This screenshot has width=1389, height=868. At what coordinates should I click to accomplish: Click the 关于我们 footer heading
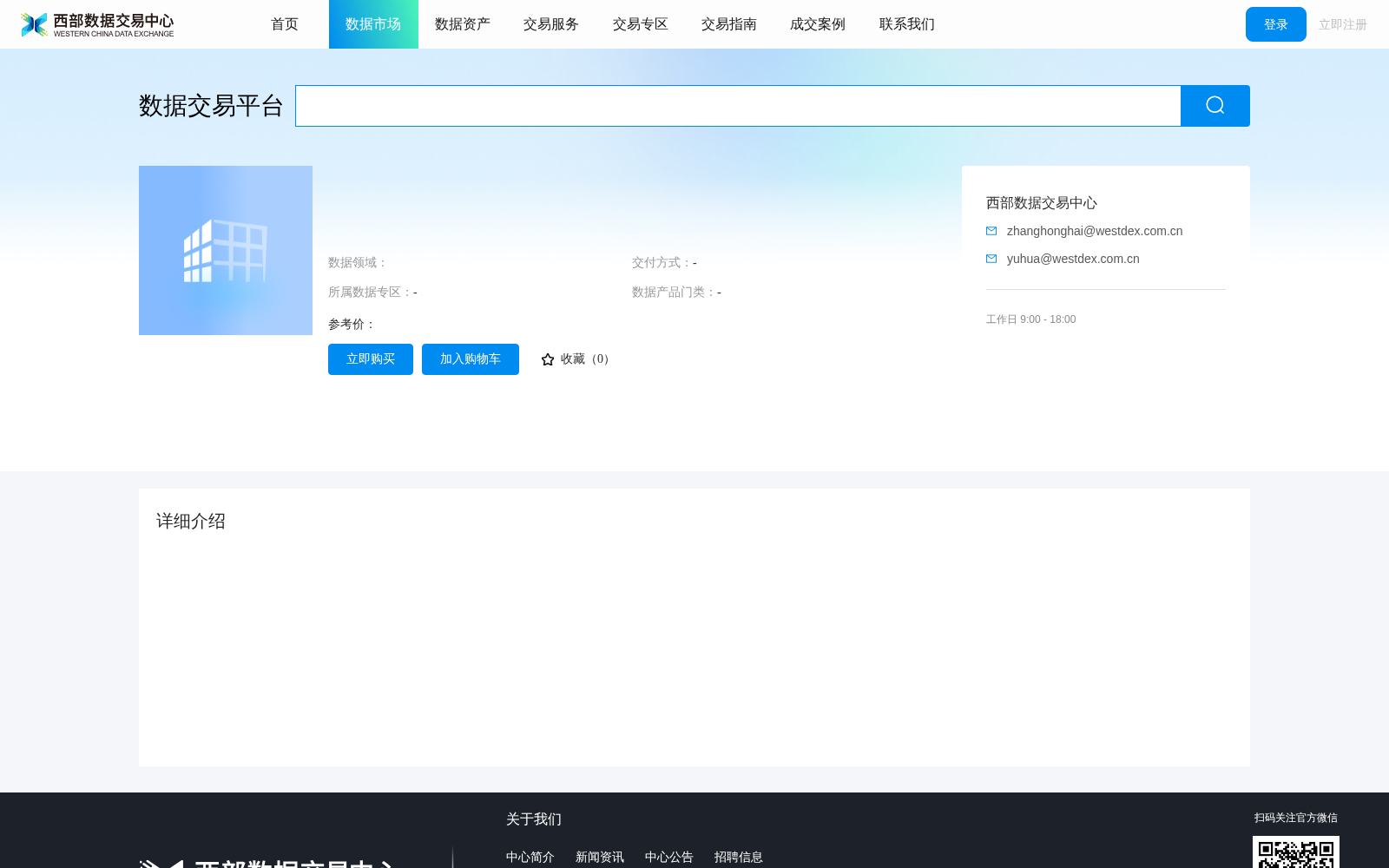[534, 819]
